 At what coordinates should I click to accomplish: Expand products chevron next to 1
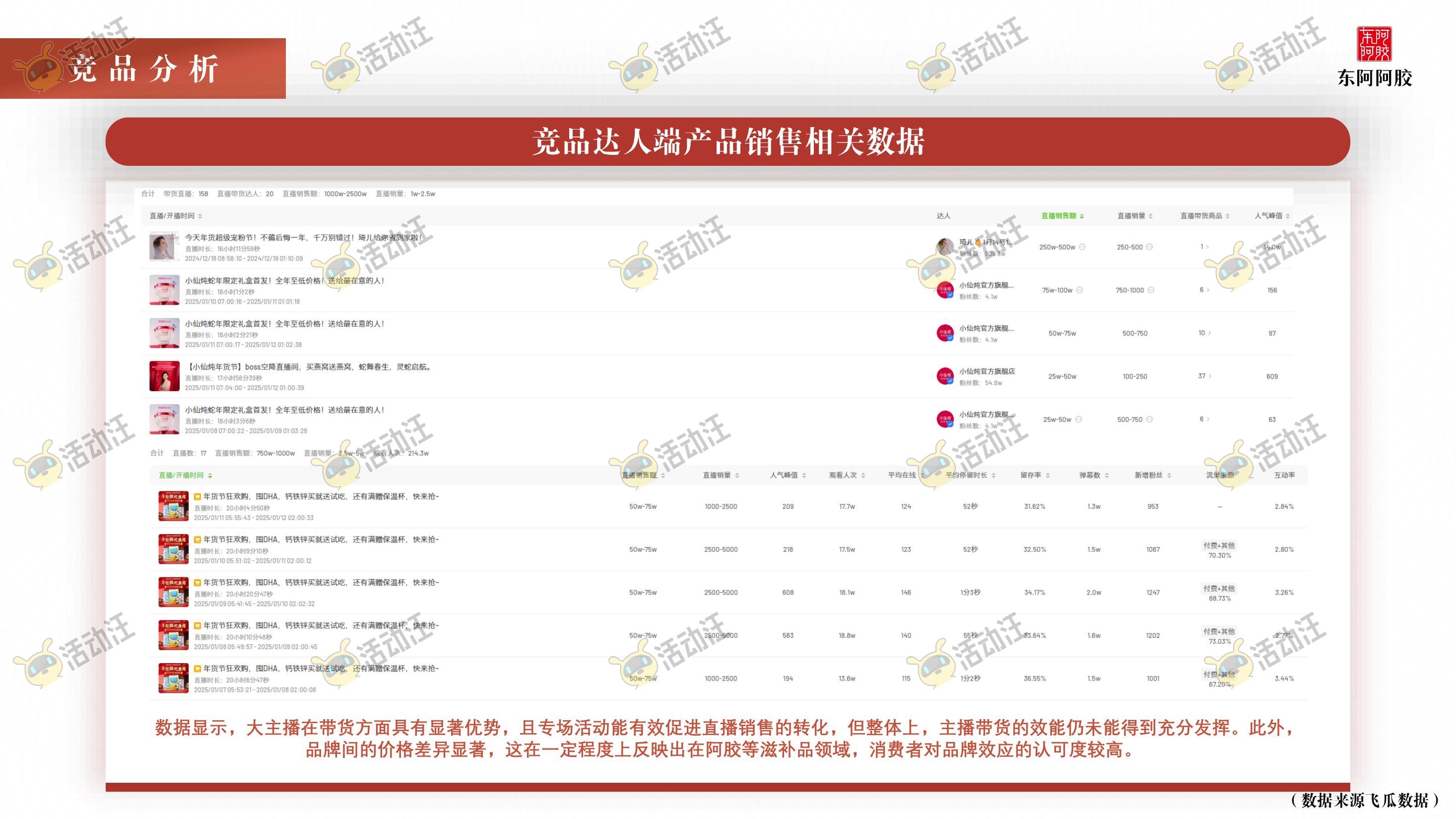[x=1208, y=247]
